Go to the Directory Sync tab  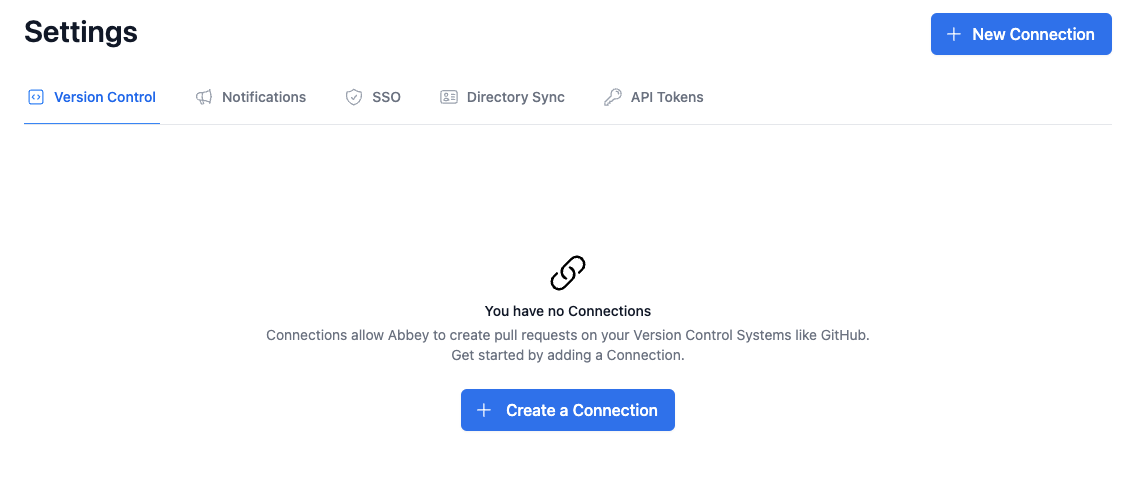(x=515, y=98)
